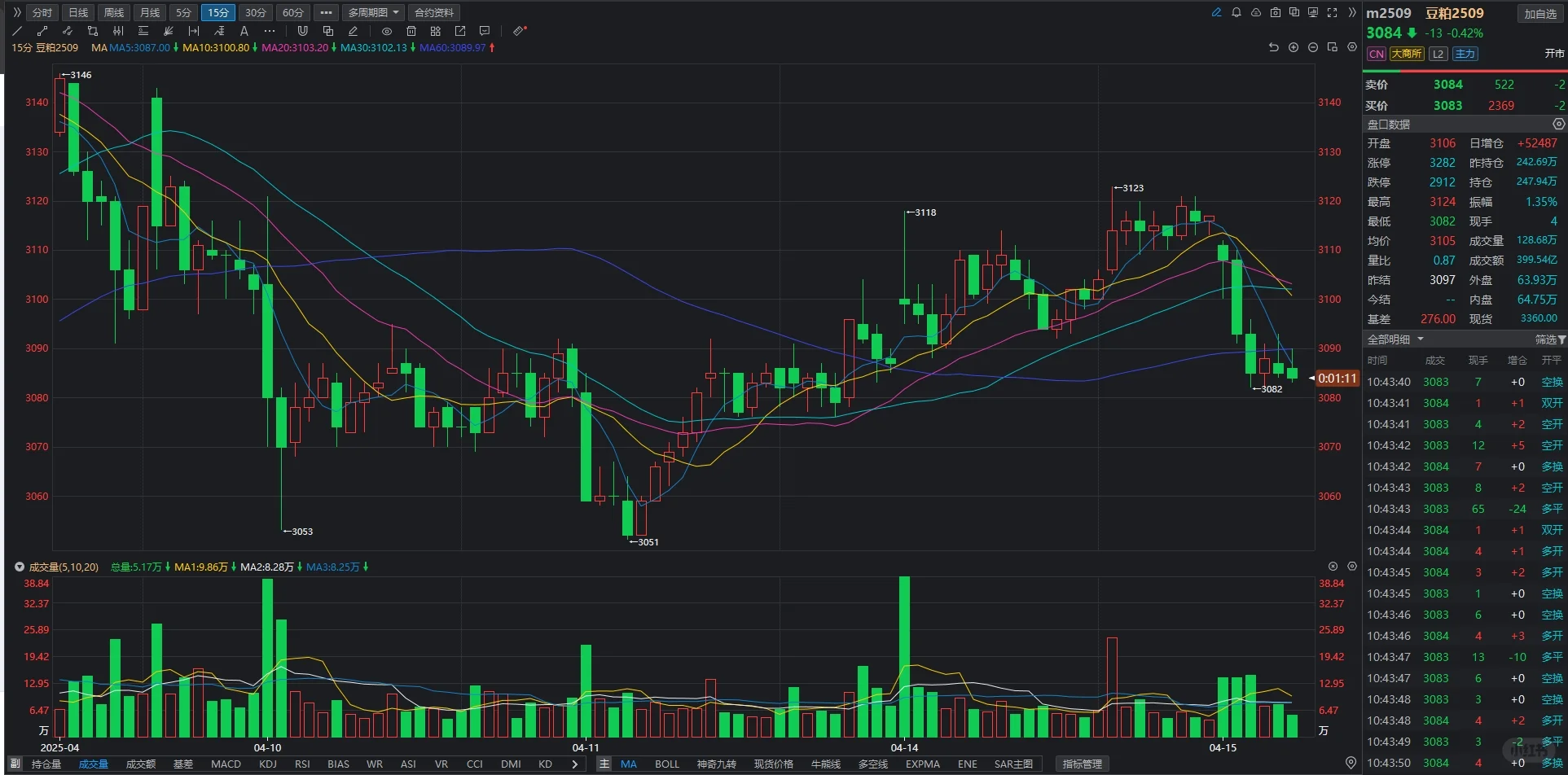The width and height of the screenshot is (1568, 775).
Task: Show more sub-indicators right arrow
Action: [575, 764]
